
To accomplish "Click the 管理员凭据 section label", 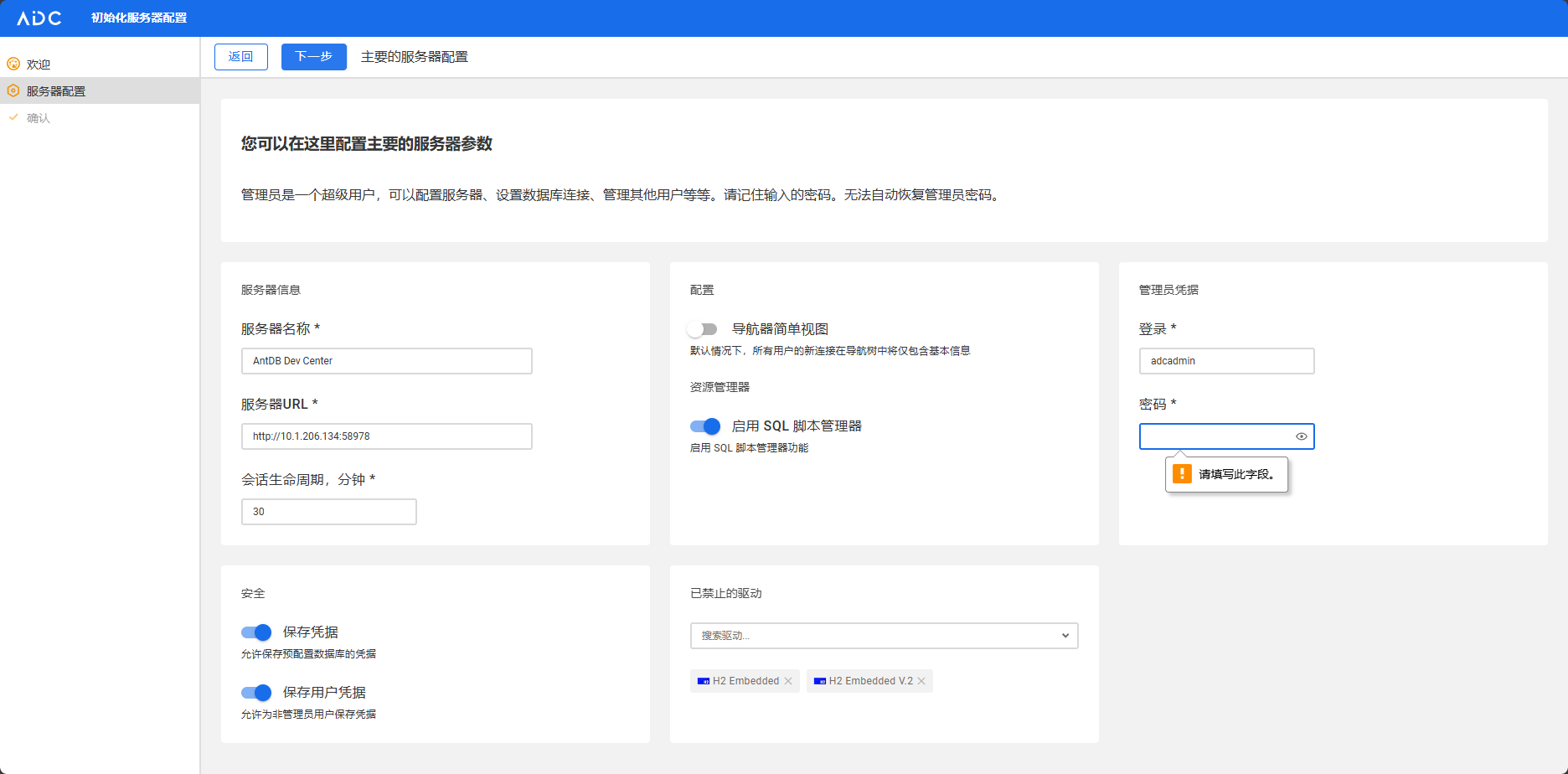I will (x=1168, y=290).
